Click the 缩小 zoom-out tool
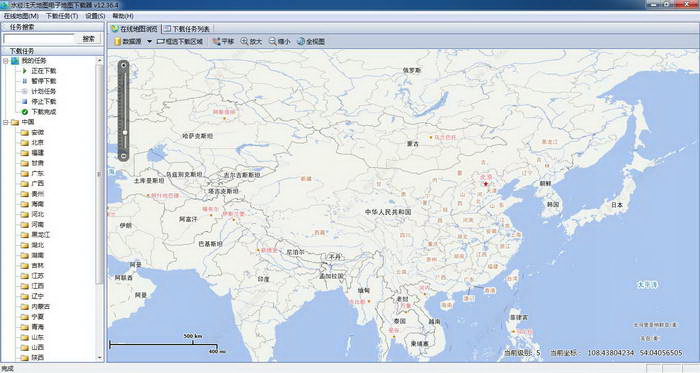 click(x=279, y=41)
